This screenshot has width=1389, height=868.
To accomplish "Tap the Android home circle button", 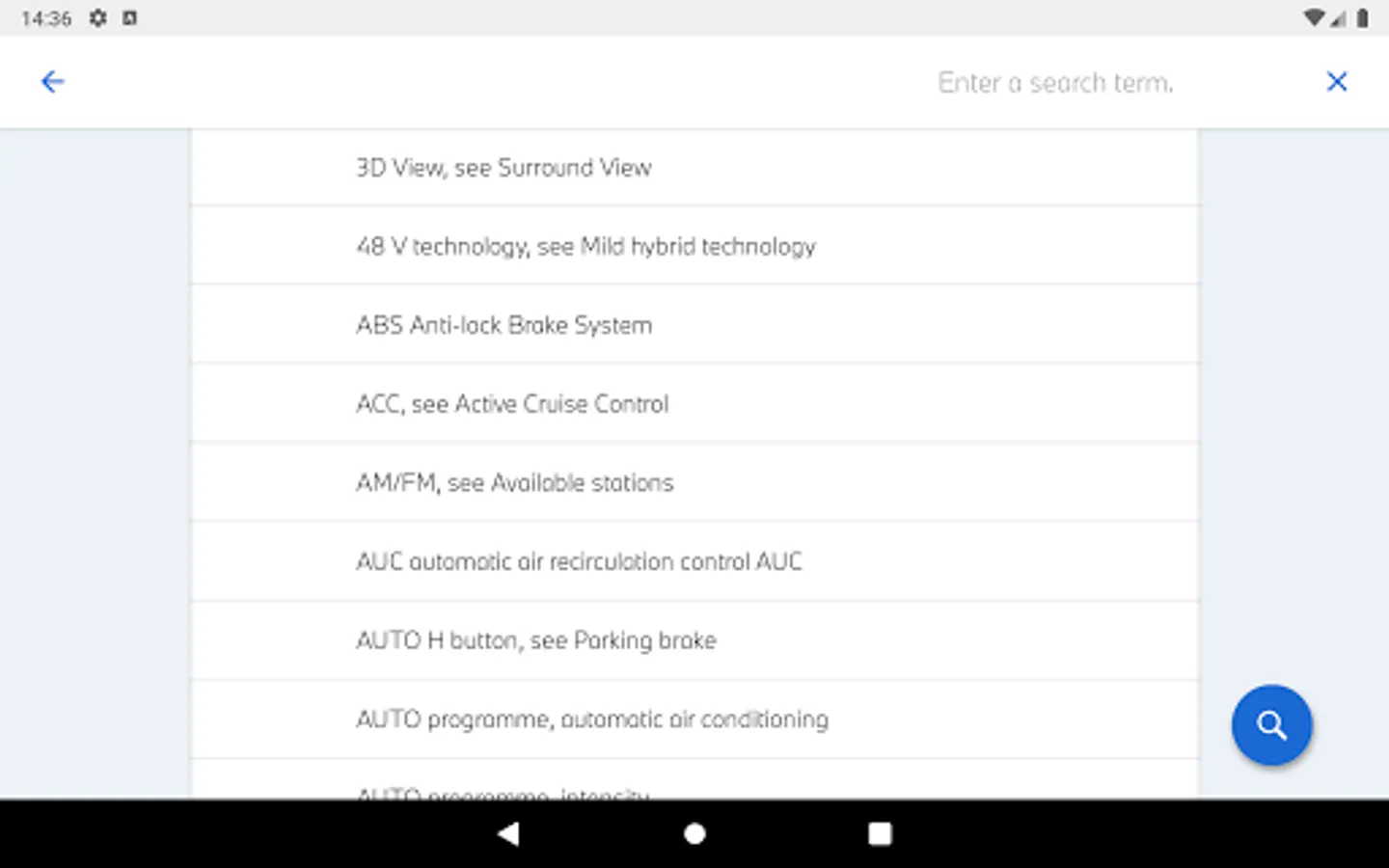I will click(694, 833).
